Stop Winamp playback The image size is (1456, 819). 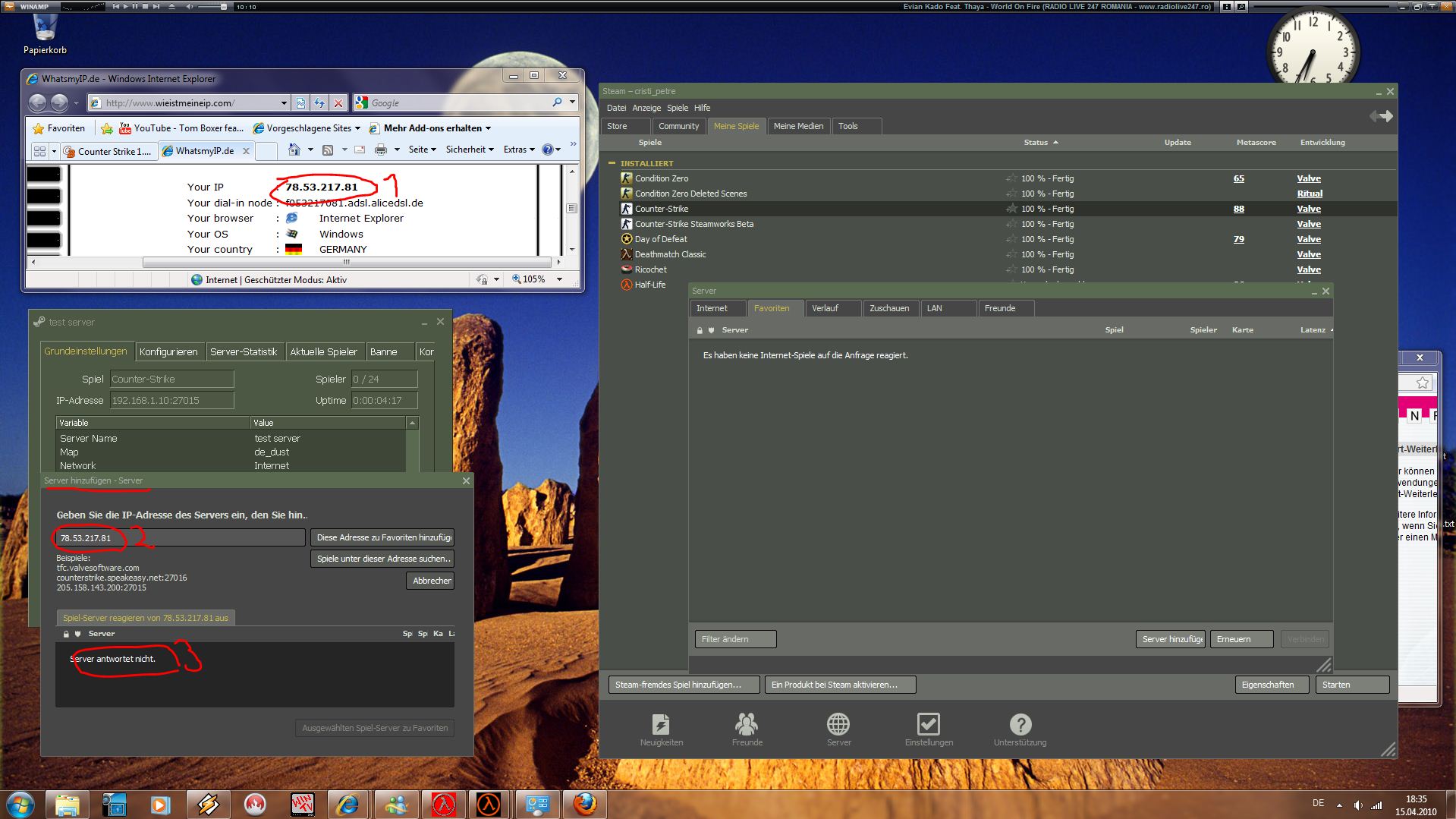click(146, 6)
